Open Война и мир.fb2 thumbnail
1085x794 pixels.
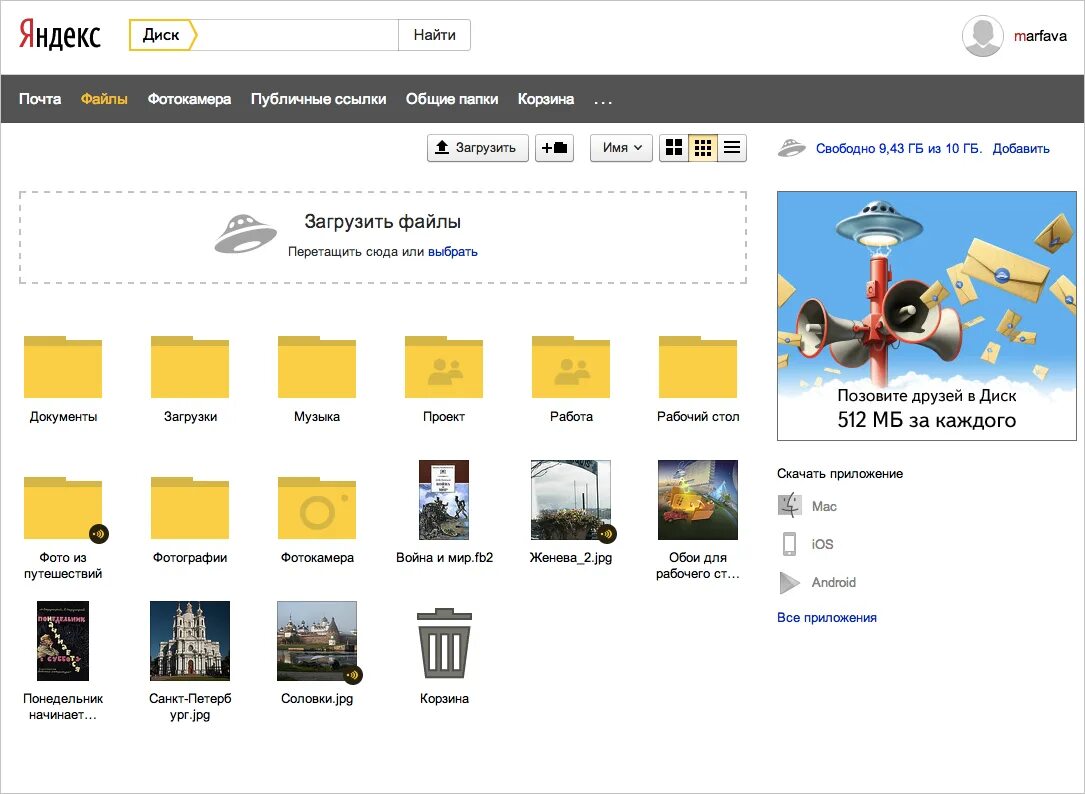444,500
